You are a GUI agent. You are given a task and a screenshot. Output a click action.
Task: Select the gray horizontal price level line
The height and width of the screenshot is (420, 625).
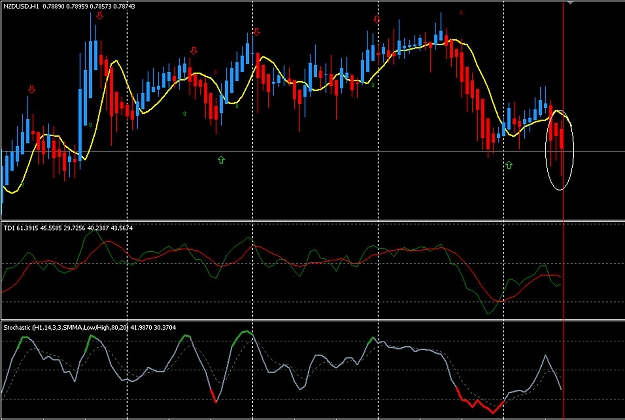[x=312, y=151]
